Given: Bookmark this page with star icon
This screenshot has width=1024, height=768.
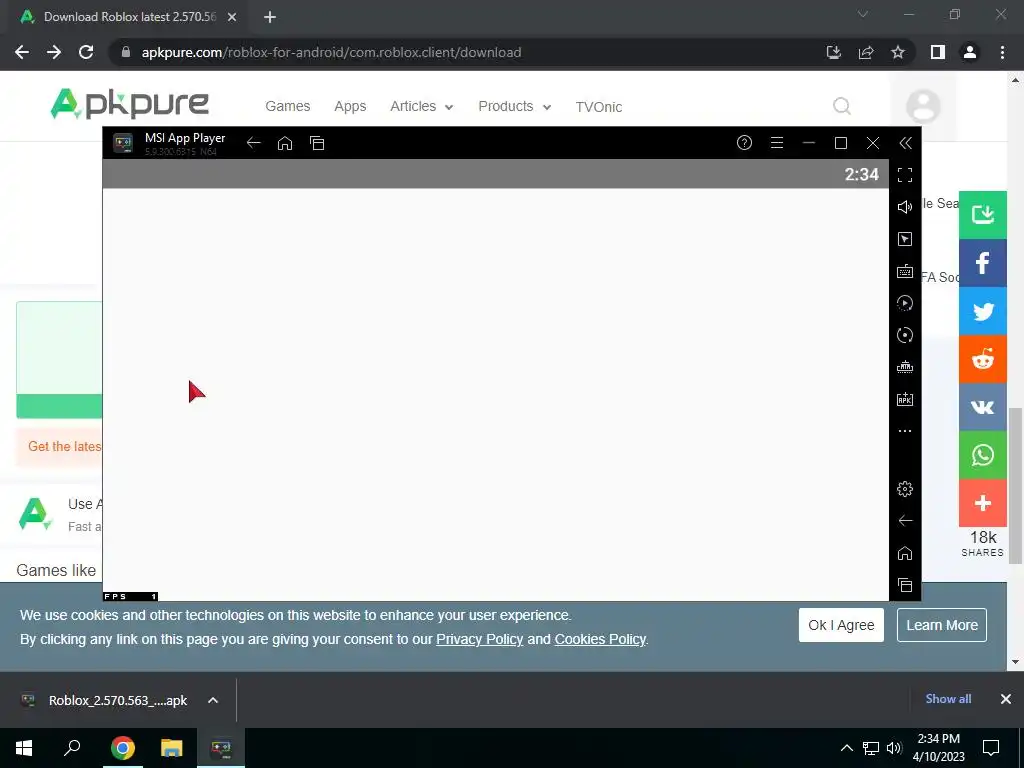Looking at the screenshot, I should tap(898, 52).
